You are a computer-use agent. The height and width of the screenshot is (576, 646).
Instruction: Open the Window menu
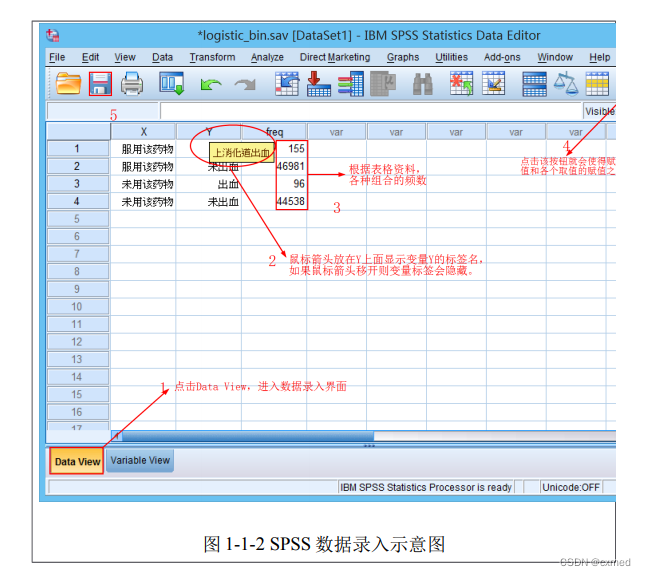click(x=555, y=57)
